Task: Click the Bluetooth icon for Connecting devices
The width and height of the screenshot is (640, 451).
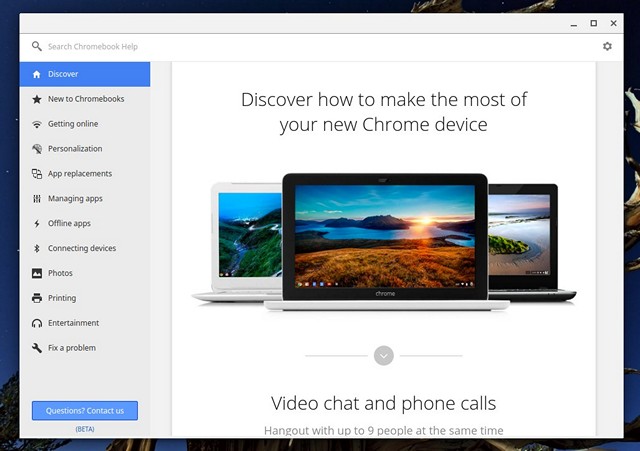Action: pyautogui.click(x=37, y=249)
